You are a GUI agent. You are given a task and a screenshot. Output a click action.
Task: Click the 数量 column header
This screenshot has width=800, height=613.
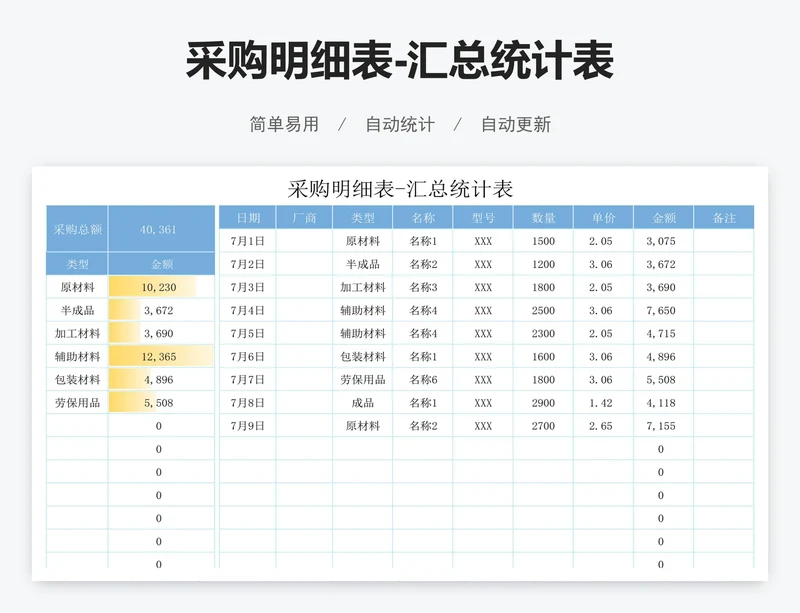(543, 217)
